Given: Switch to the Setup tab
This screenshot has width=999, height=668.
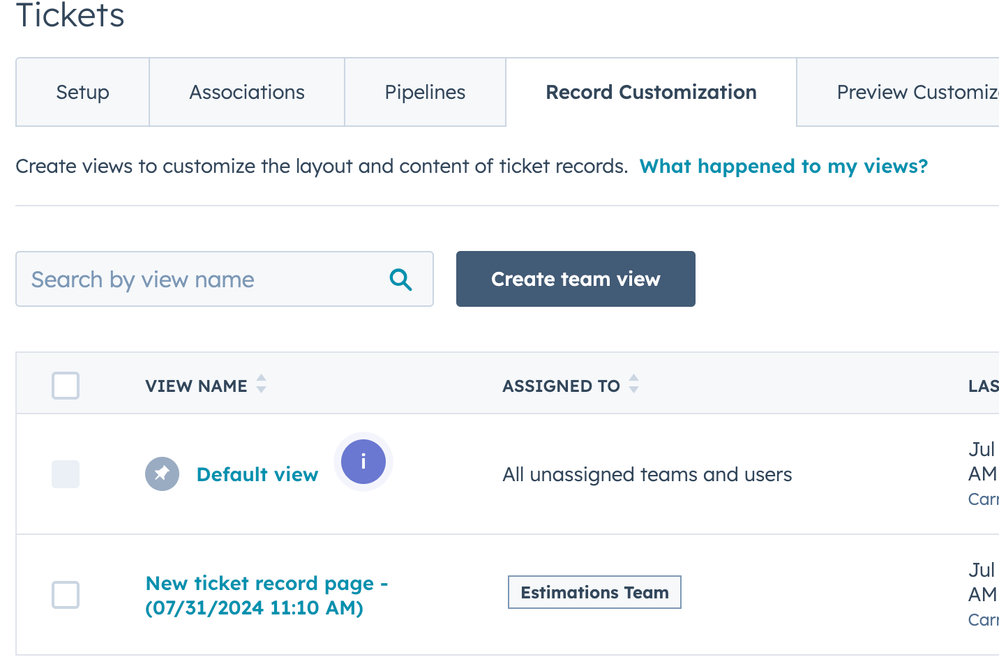Looking at the screenshot, I should (83, 92).
